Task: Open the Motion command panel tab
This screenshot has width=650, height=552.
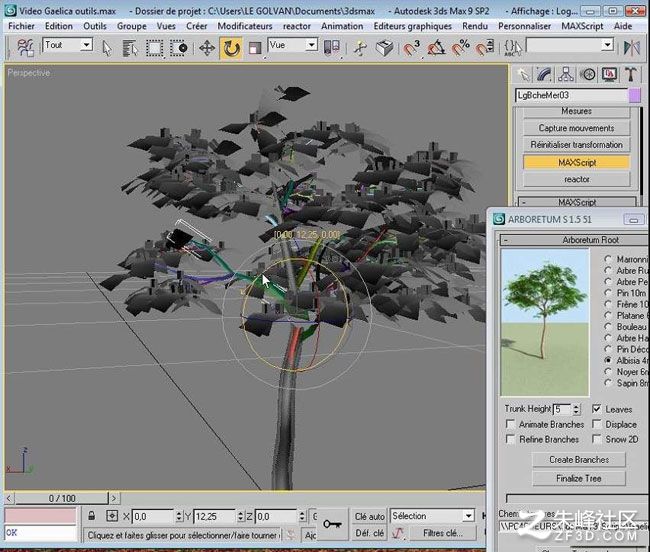Action: (x=587, y=75)
